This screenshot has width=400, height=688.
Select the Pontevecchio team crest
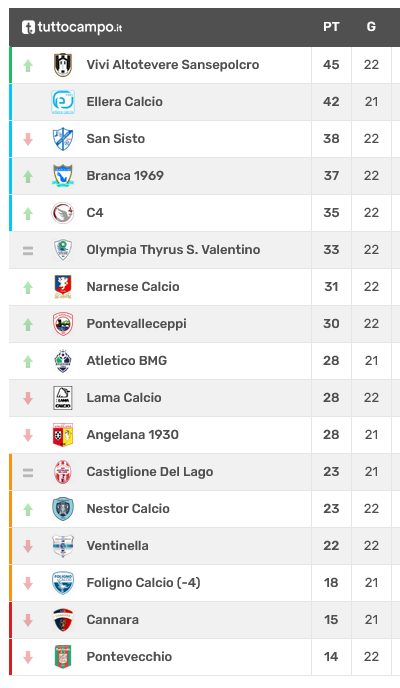click(x=63, y=657)
